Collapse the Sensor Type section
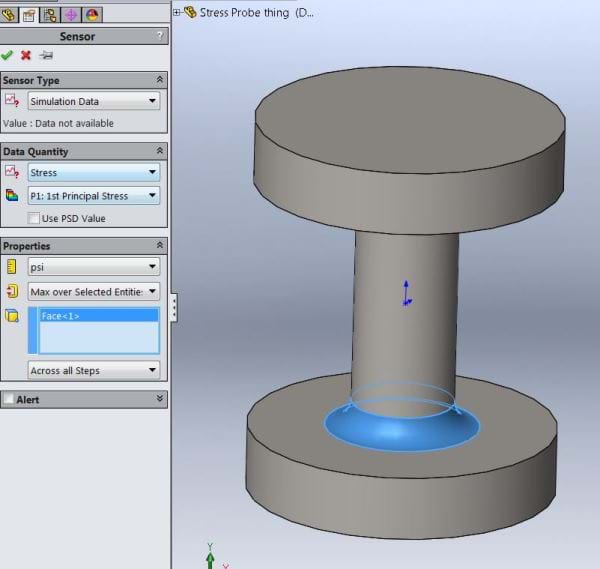Screen dimensions: 600x569 click(x=160, y=79)
